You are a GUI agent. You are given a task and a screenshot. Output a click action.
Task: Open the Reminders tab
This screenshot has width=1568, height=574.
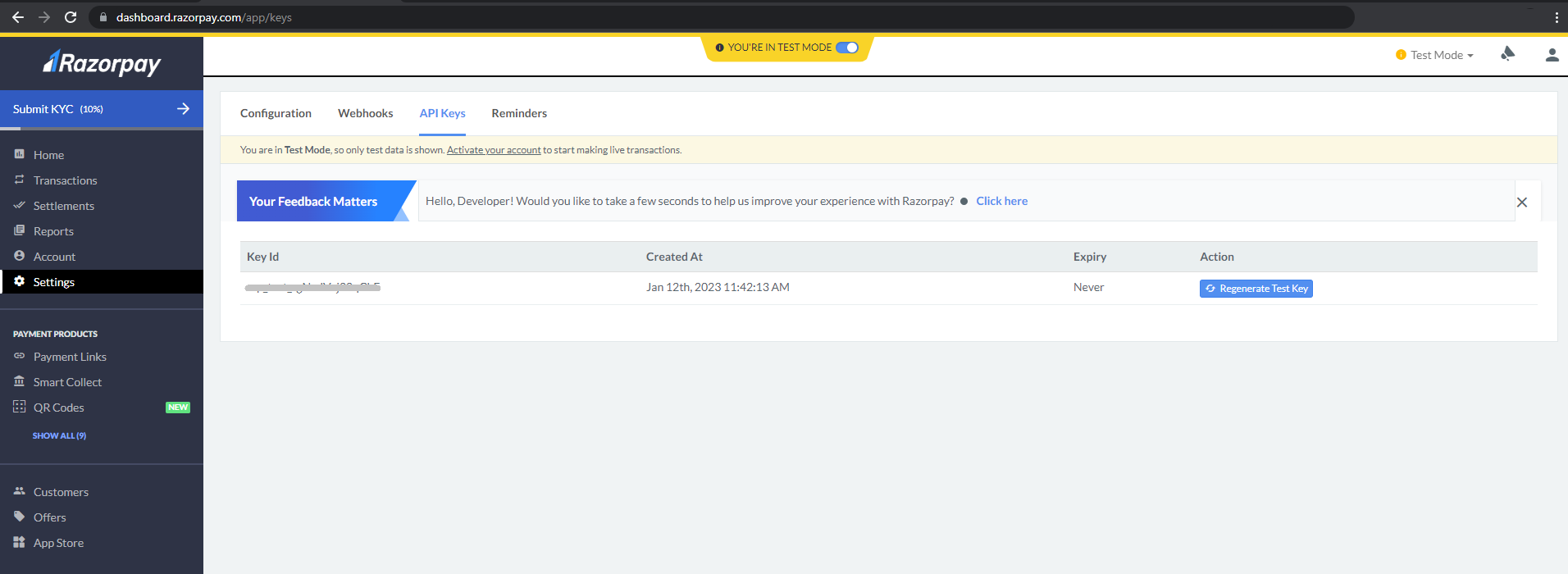click(x=519, y=113)
